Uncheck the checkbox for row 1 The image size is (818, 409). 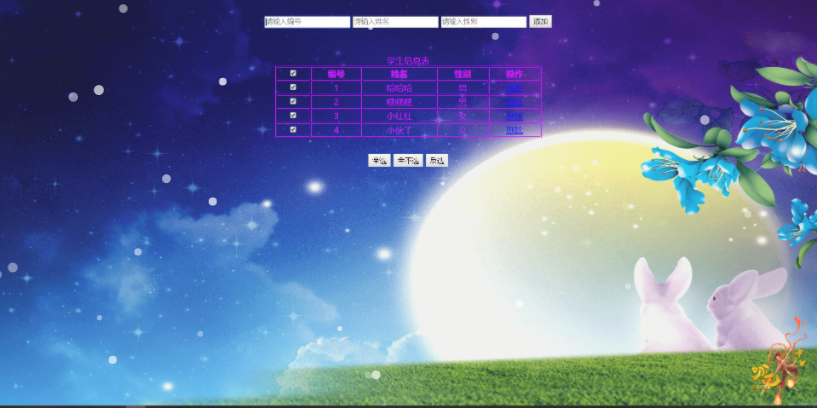tap(293, 87)
